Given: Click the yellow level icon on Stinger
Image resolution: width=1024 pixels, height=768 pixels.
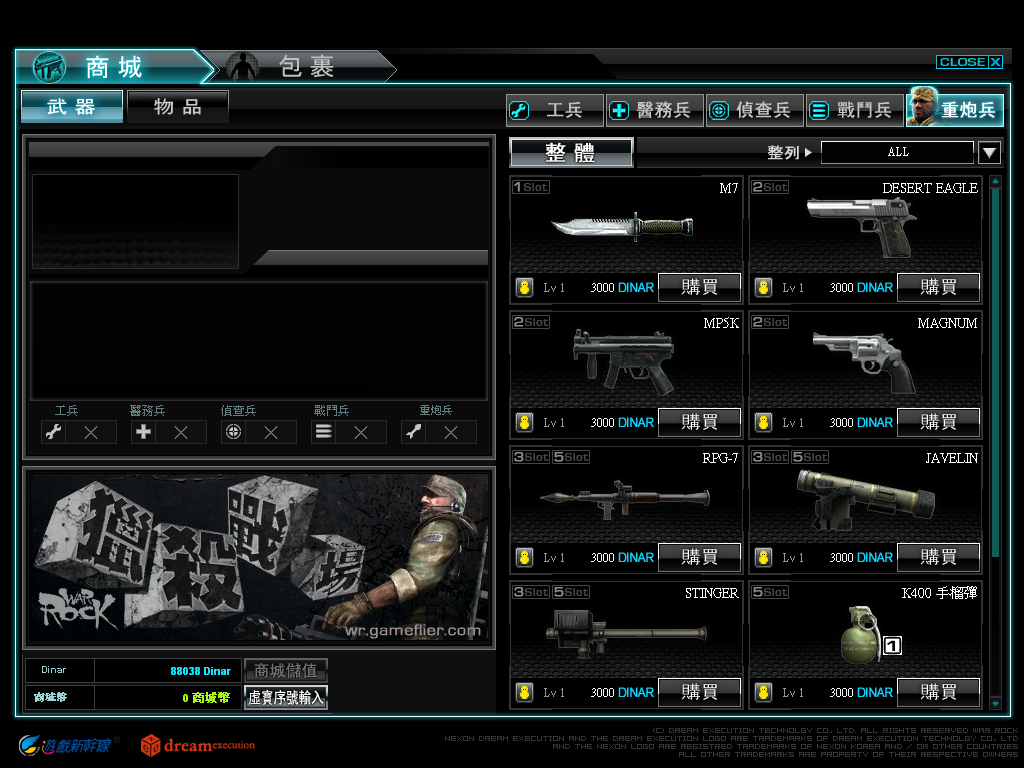Looking at the screenshot, I should (x=524, y=693).
